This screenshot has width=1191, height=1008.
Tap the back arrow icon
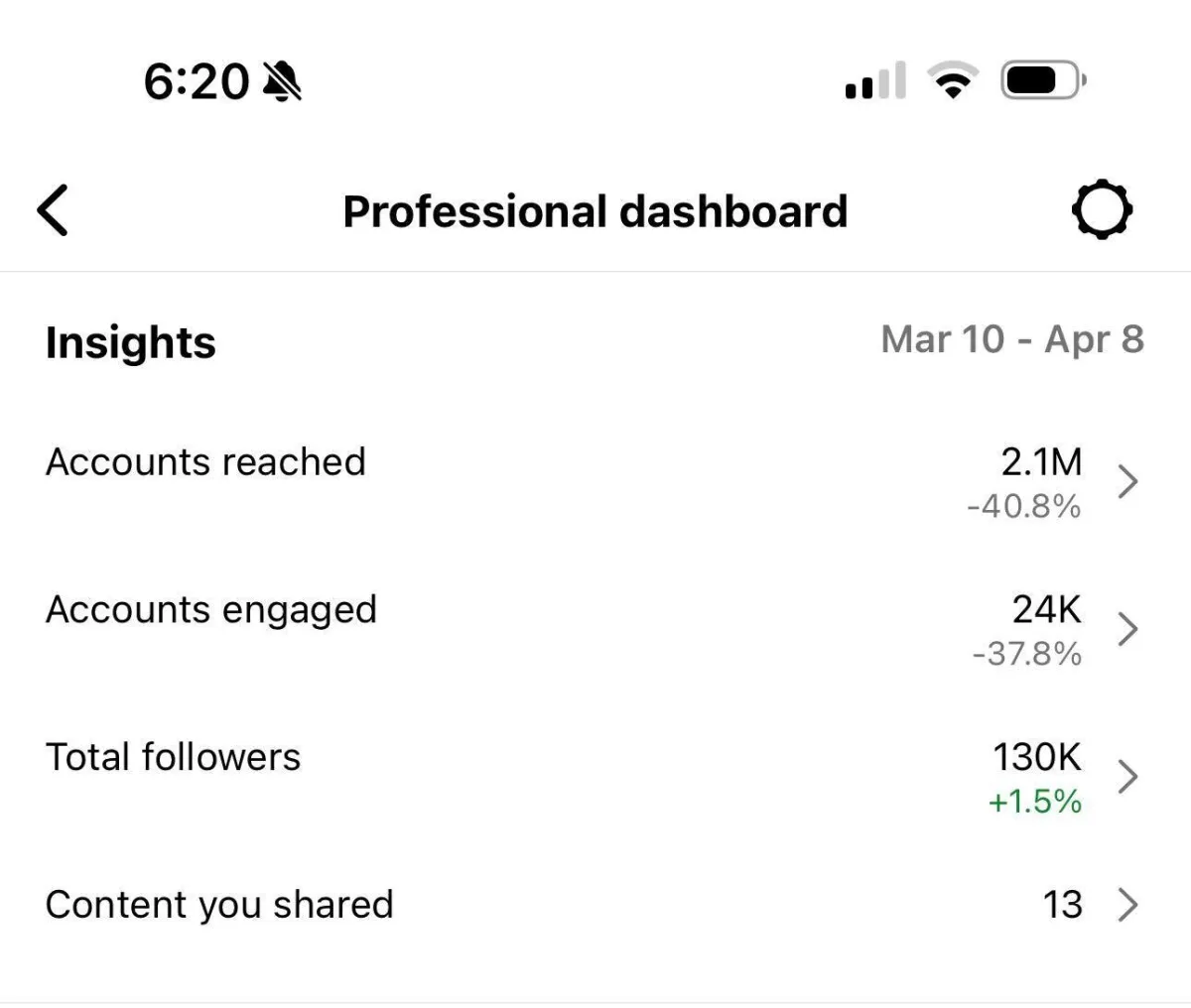tap(53, 210)
